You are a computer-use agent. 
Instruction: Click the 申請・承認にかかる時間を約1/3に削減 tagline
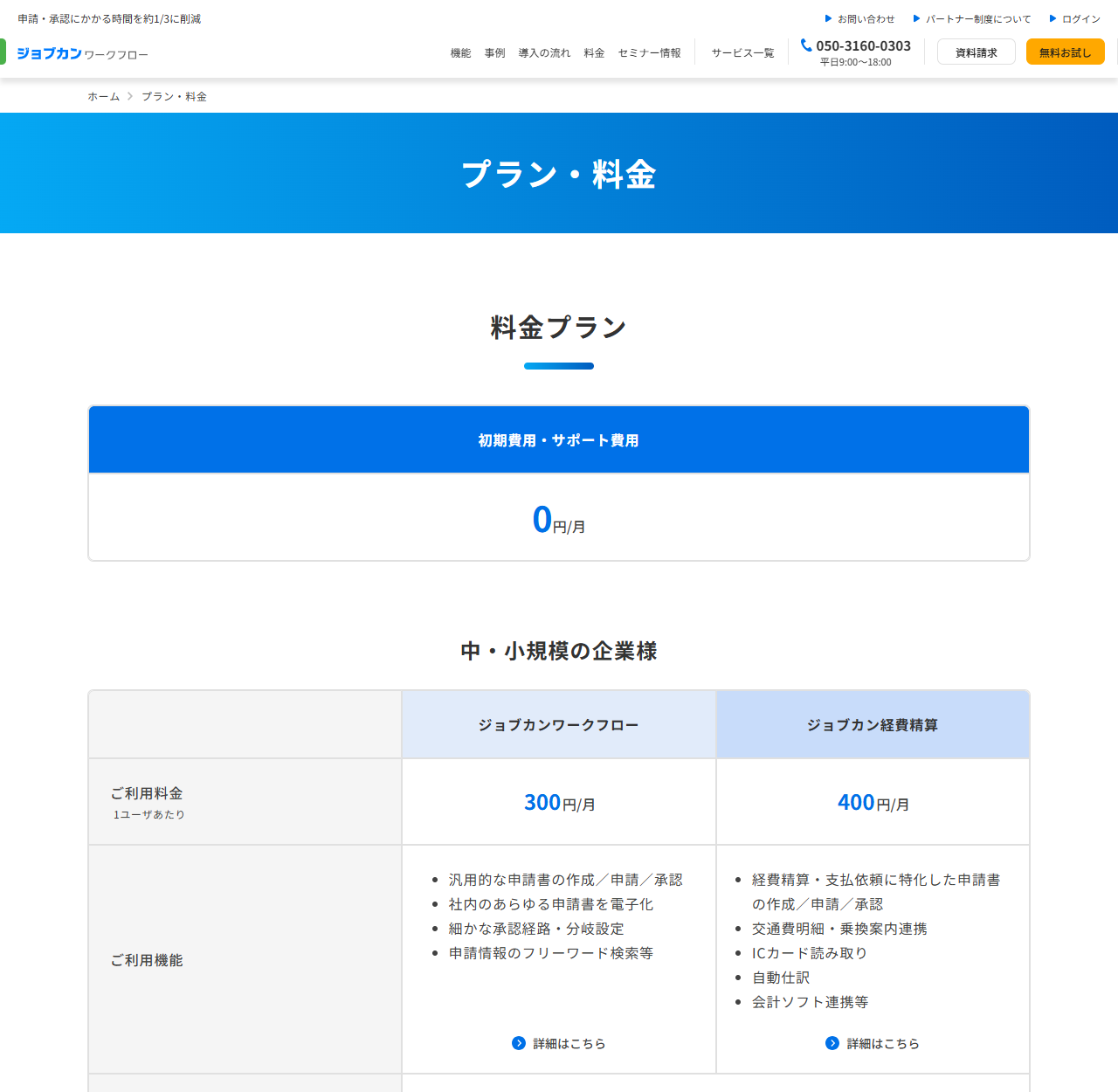pyautogui.click(x=109, y=18)
